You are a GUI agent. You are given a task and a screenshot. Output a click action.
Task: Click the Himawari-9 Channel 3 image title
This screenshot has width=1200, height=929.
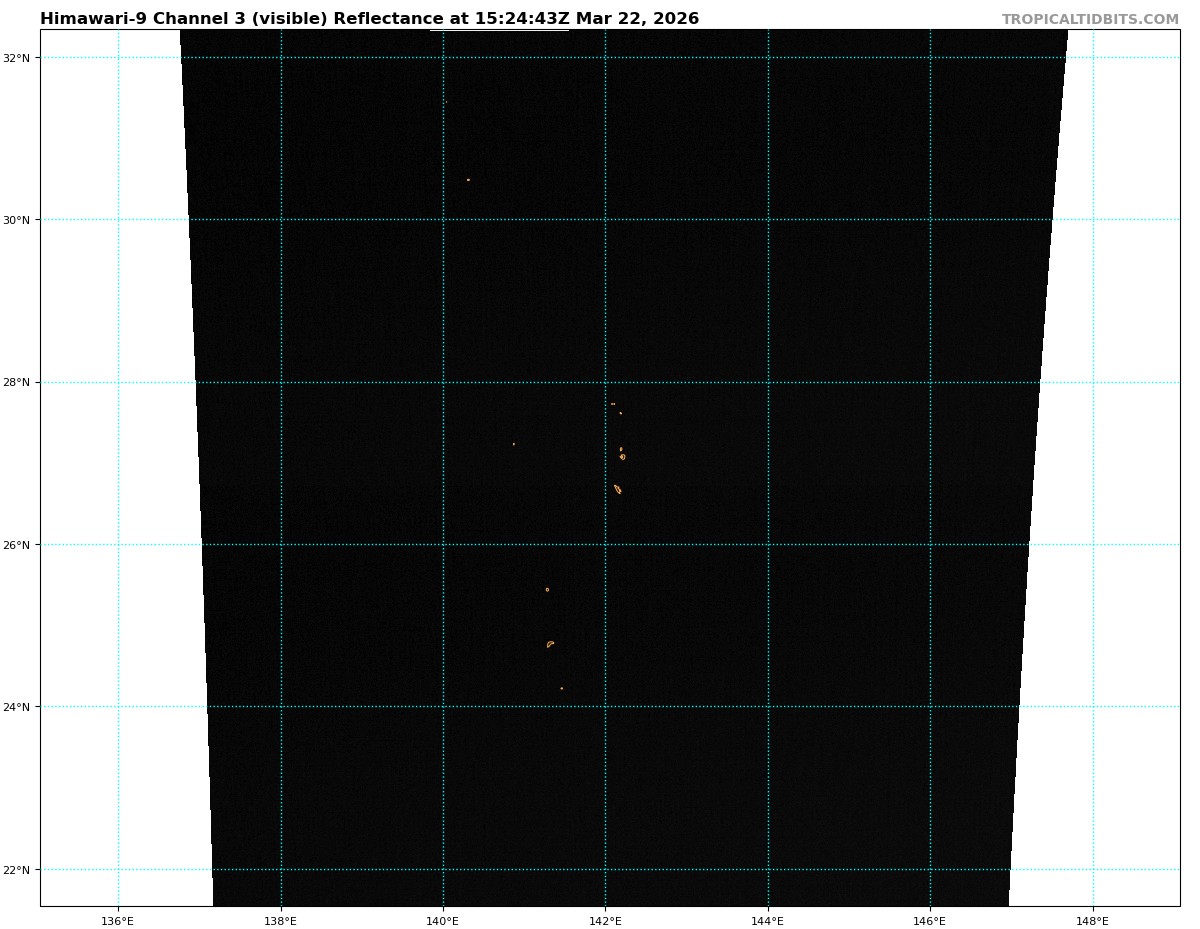point(369,19)
